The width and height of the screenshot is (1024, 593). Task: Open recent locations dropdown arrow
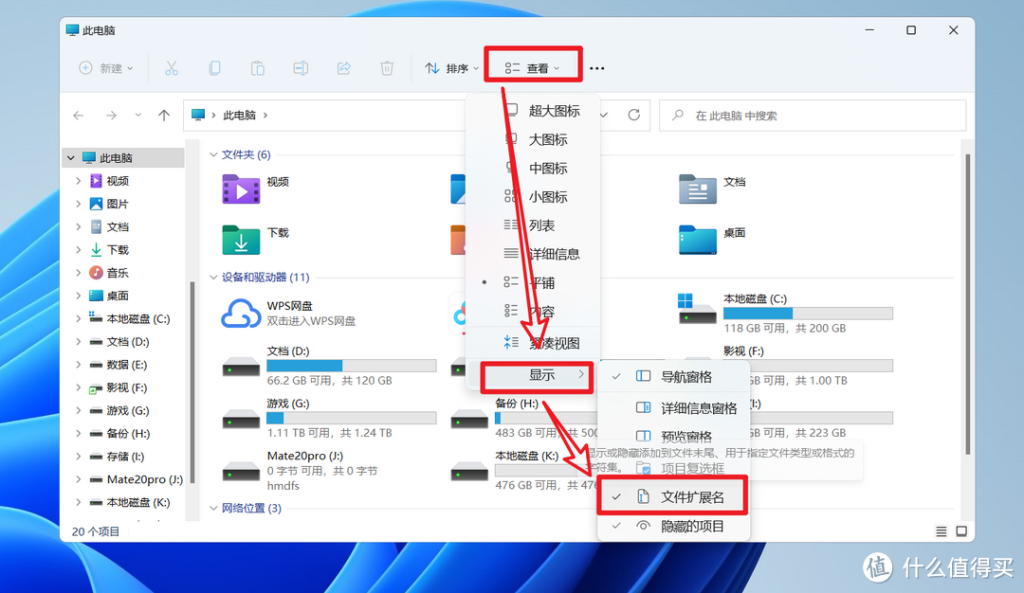click(137, 116)
